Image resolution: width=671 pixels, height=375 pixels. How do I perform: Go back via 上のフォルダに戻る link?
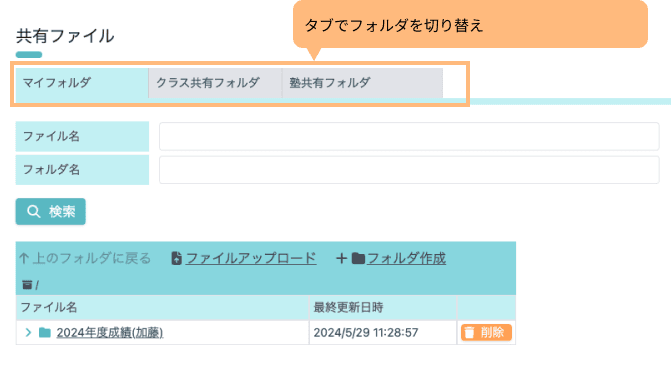92,258
